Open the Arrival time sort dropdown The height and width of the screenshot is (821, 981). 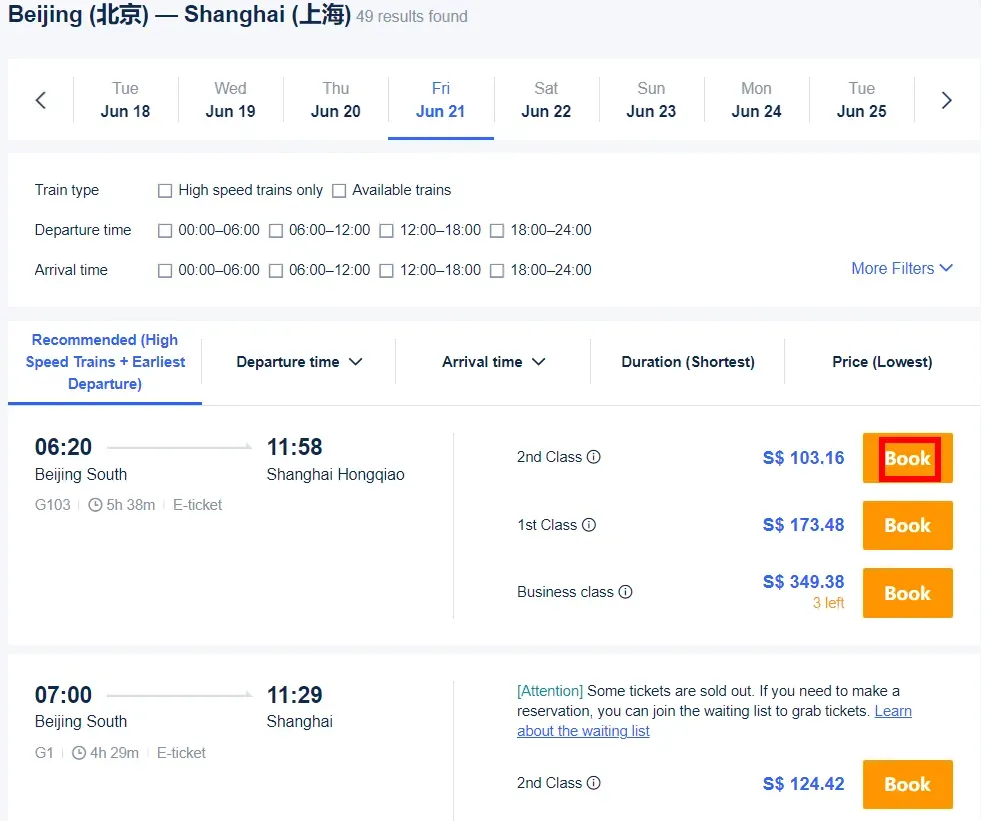(491, 362)
